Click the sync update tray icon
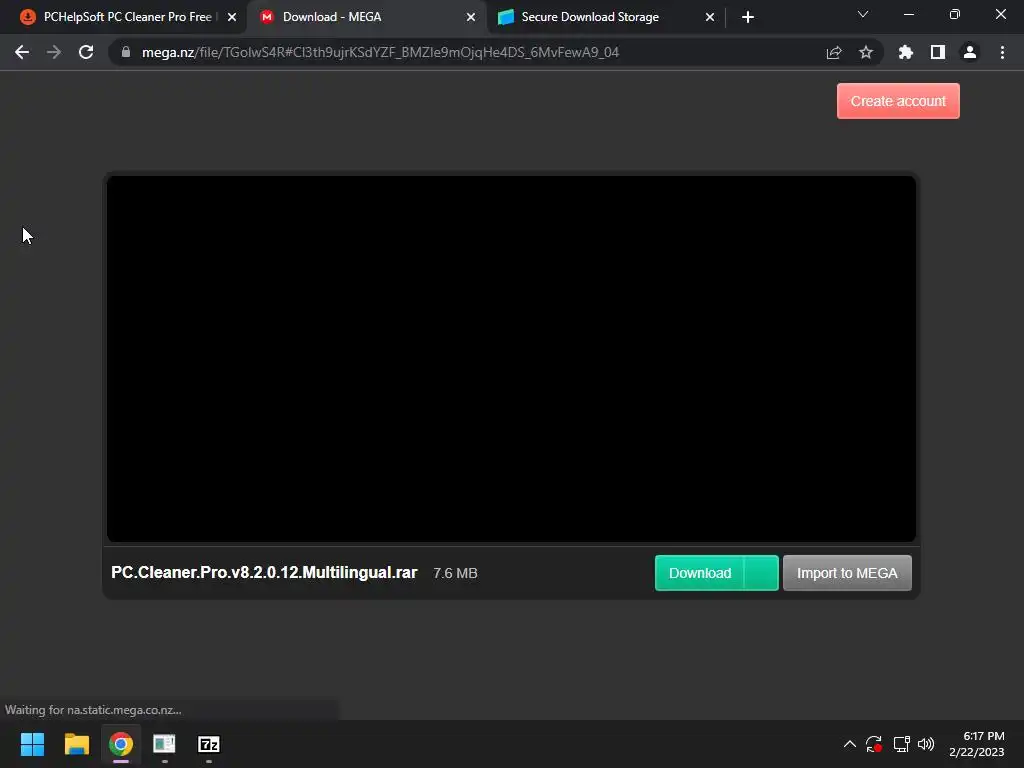The width and height of the screenshot is (1024, 768). point(874,744)
